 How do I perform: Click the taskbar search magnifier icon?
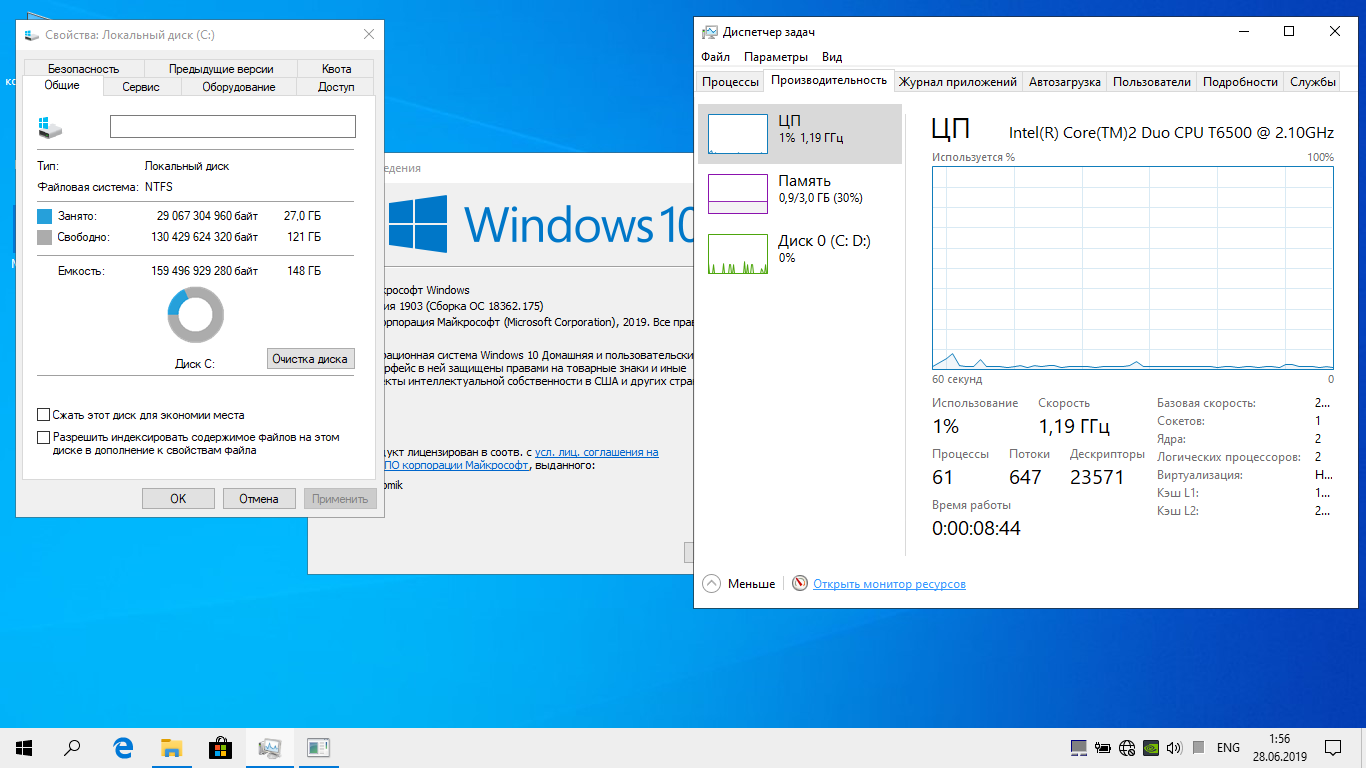pyautogui.click(x=73, y=747)
